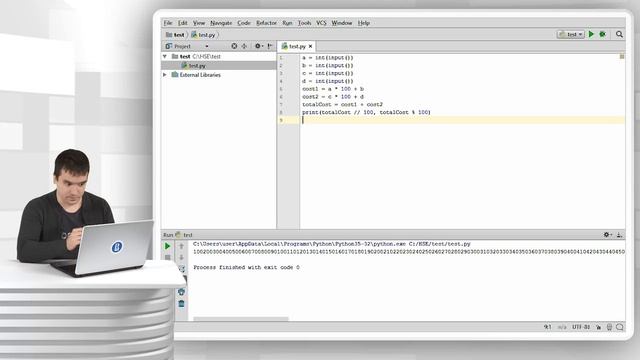This screenshot has height=360, width=640.
Task: Click the print icon above the trash icon
Action: tap(182, 292)
